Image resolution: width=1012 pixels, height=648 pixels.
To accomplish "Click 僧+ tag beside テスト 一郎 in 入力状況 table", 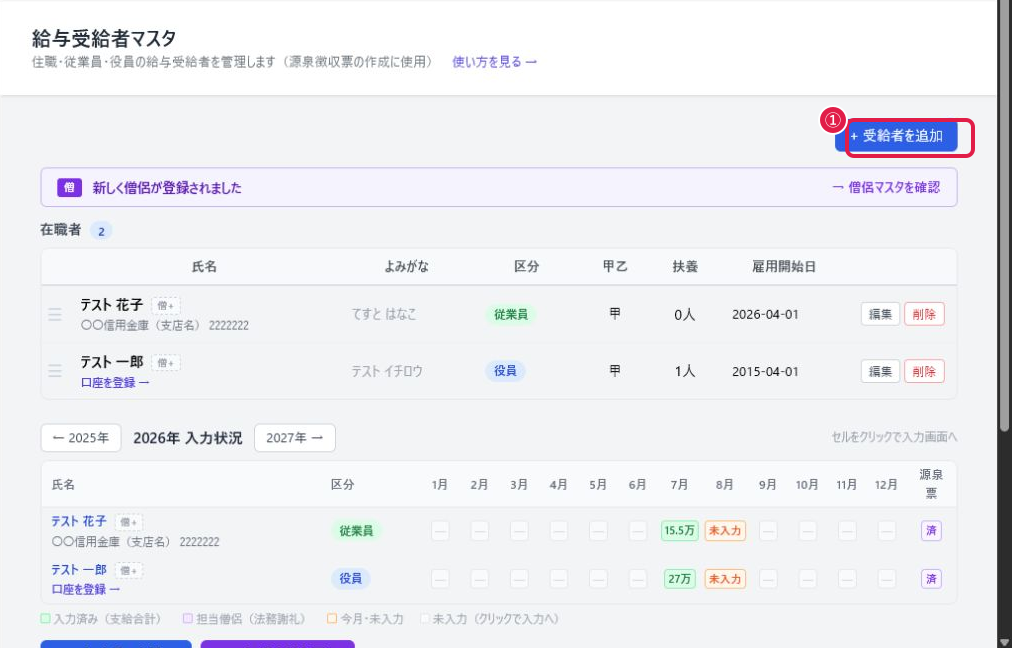I will (129, 571).
